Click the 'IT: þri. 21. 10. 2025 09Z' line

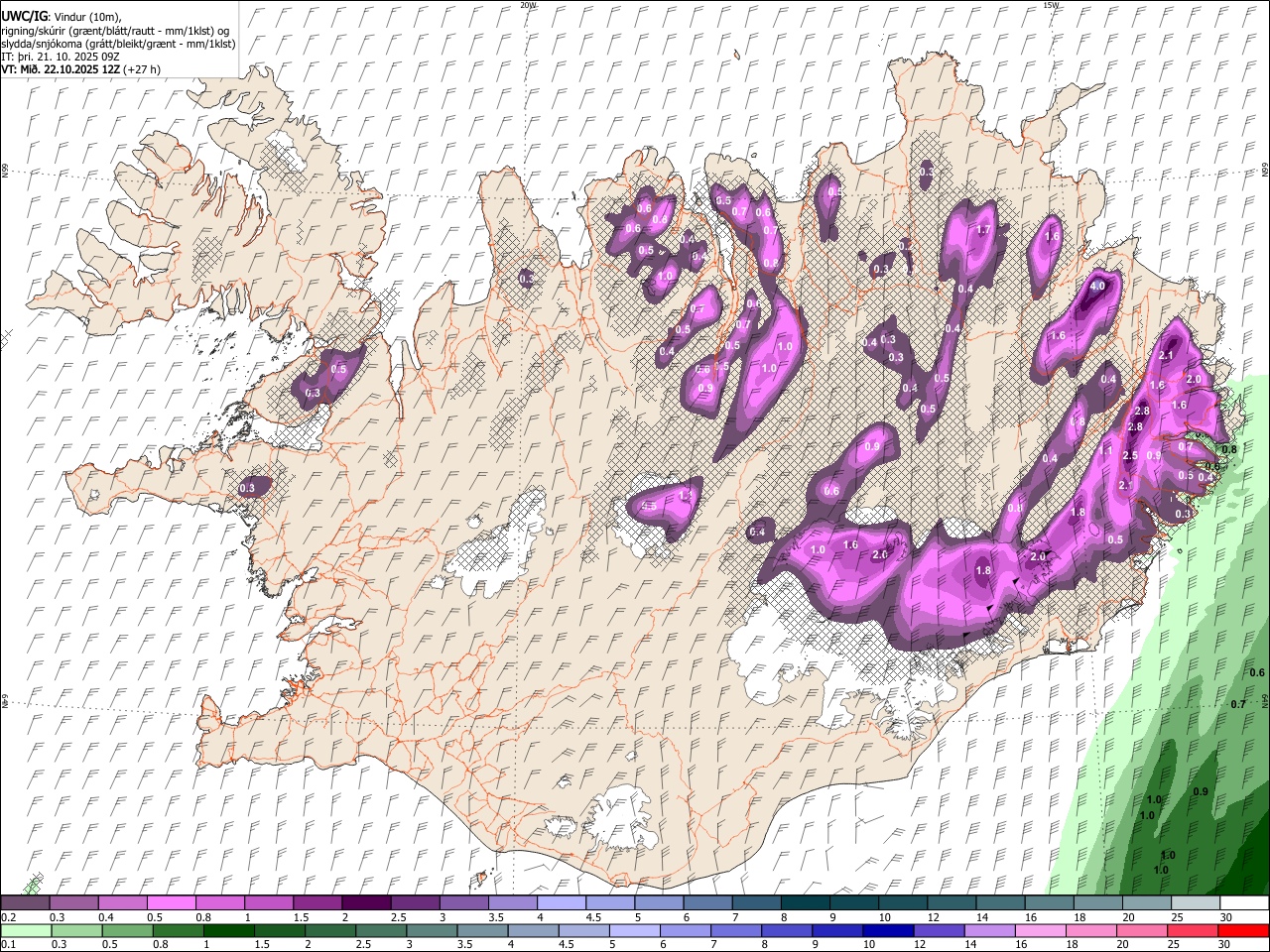coord(60,57)
